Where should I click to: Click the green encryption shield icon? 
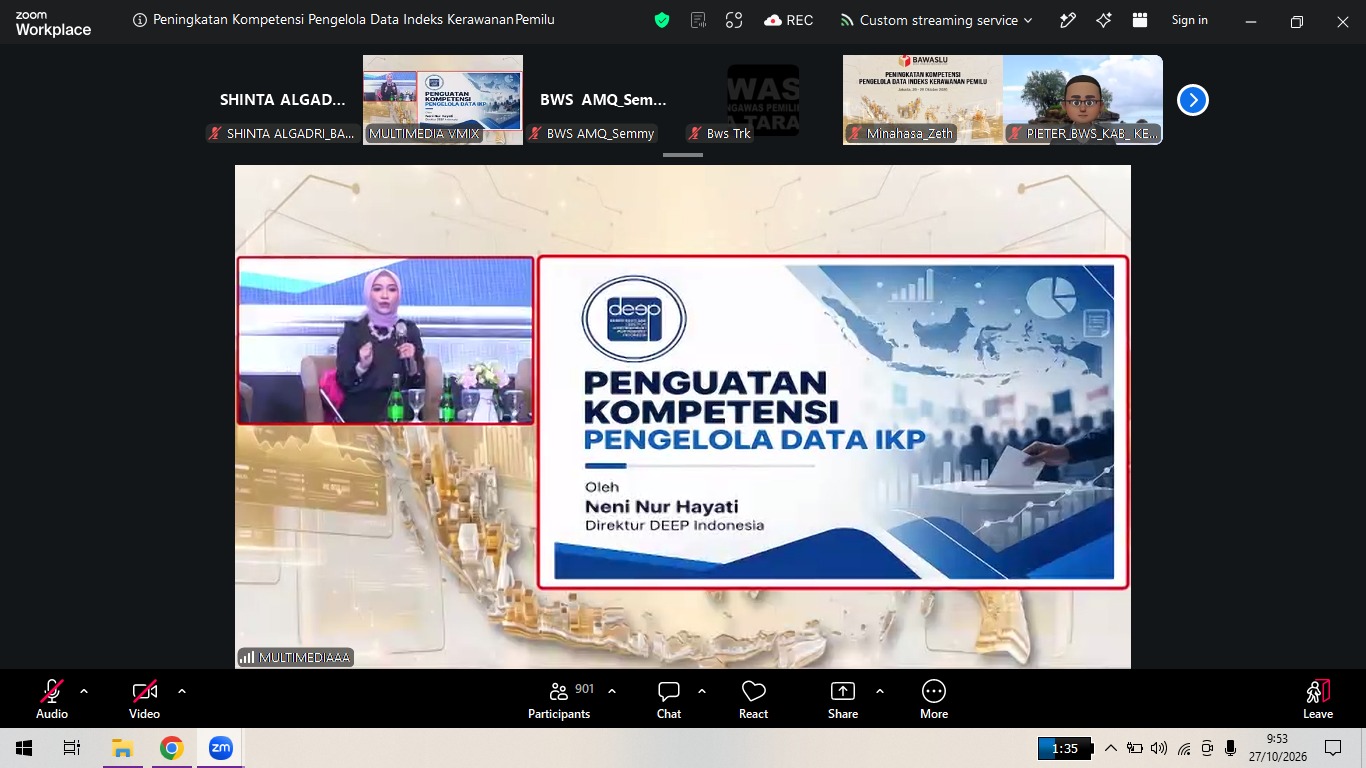pyautogui.click(x=662, y=20)
